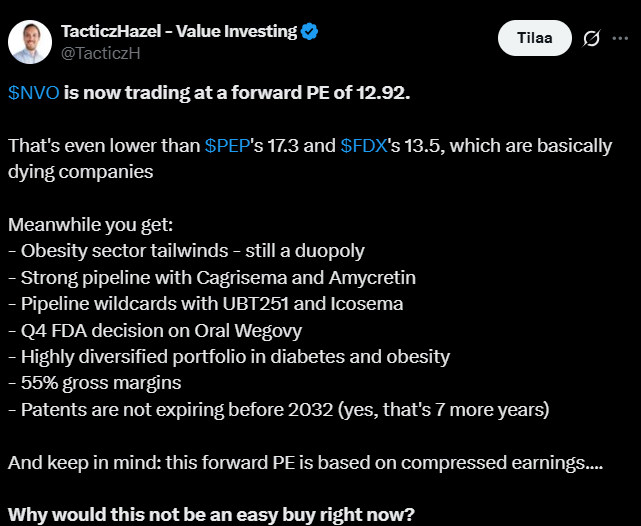Image resolution: width=641 pixels, height=526 pixels.
Task: Open the Grok explain-post icon
Action: (591, 38)
